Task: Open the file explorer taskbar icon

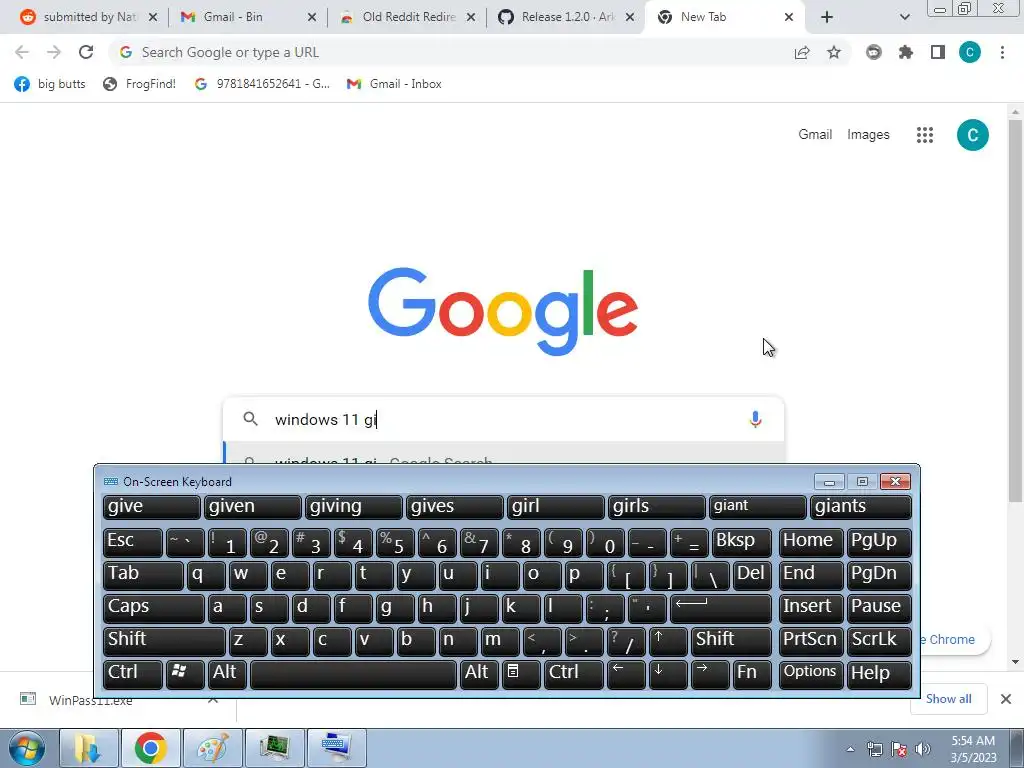Action: click(x=89, y=748)
